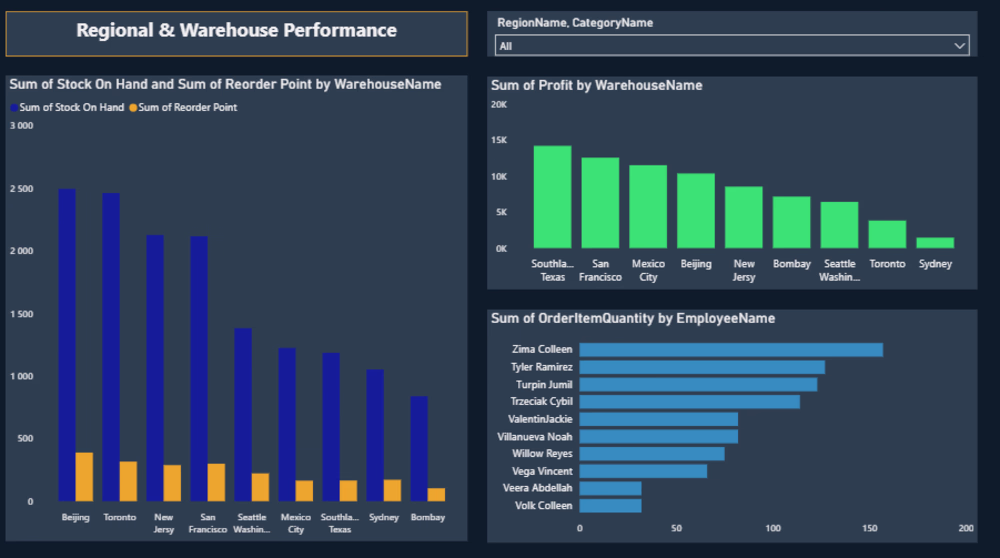Click the Sydney label under profit chart
1000x558 pixels.
(x=935, y=264)
